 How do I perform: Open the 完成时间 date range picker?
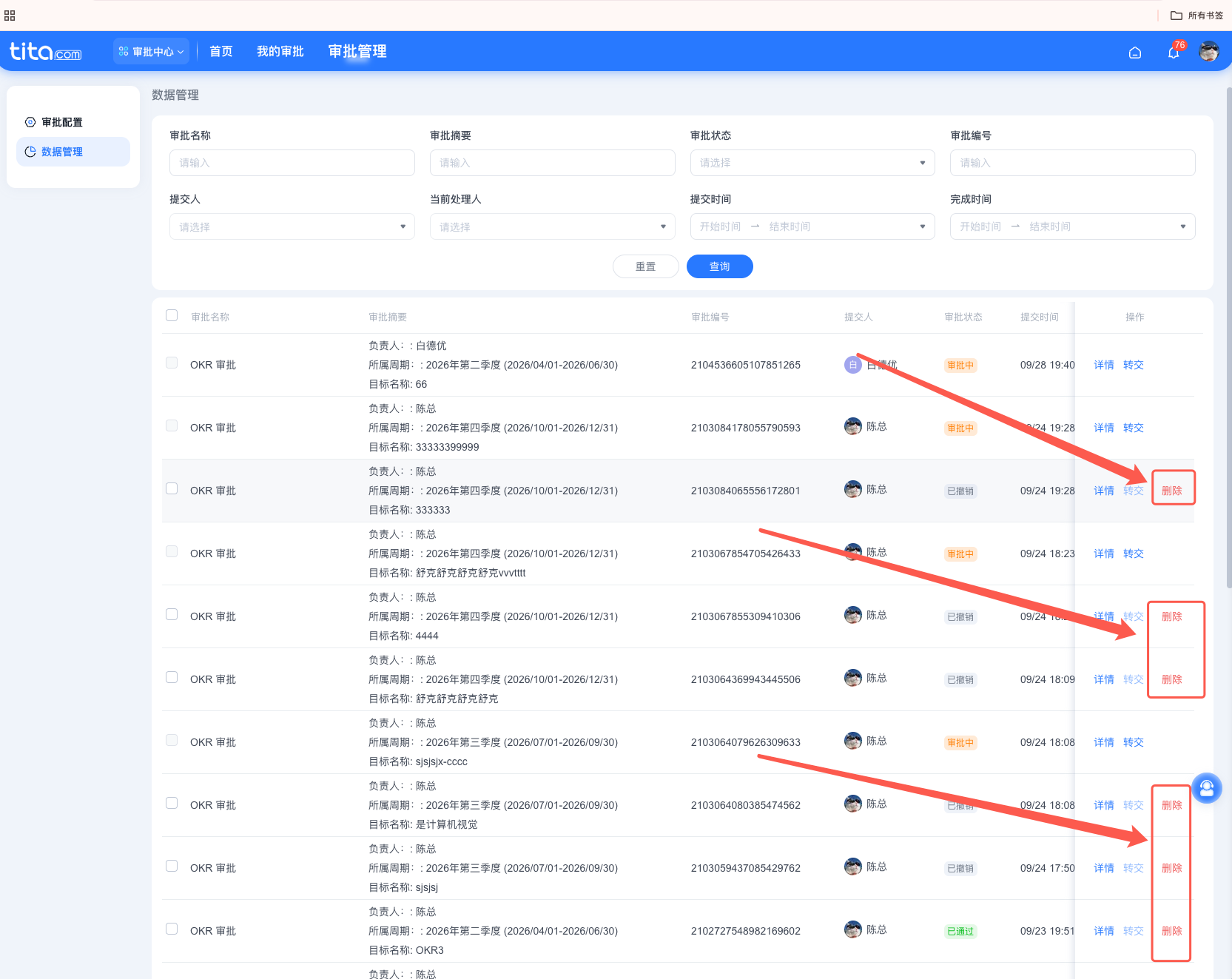click(1073, 226)
